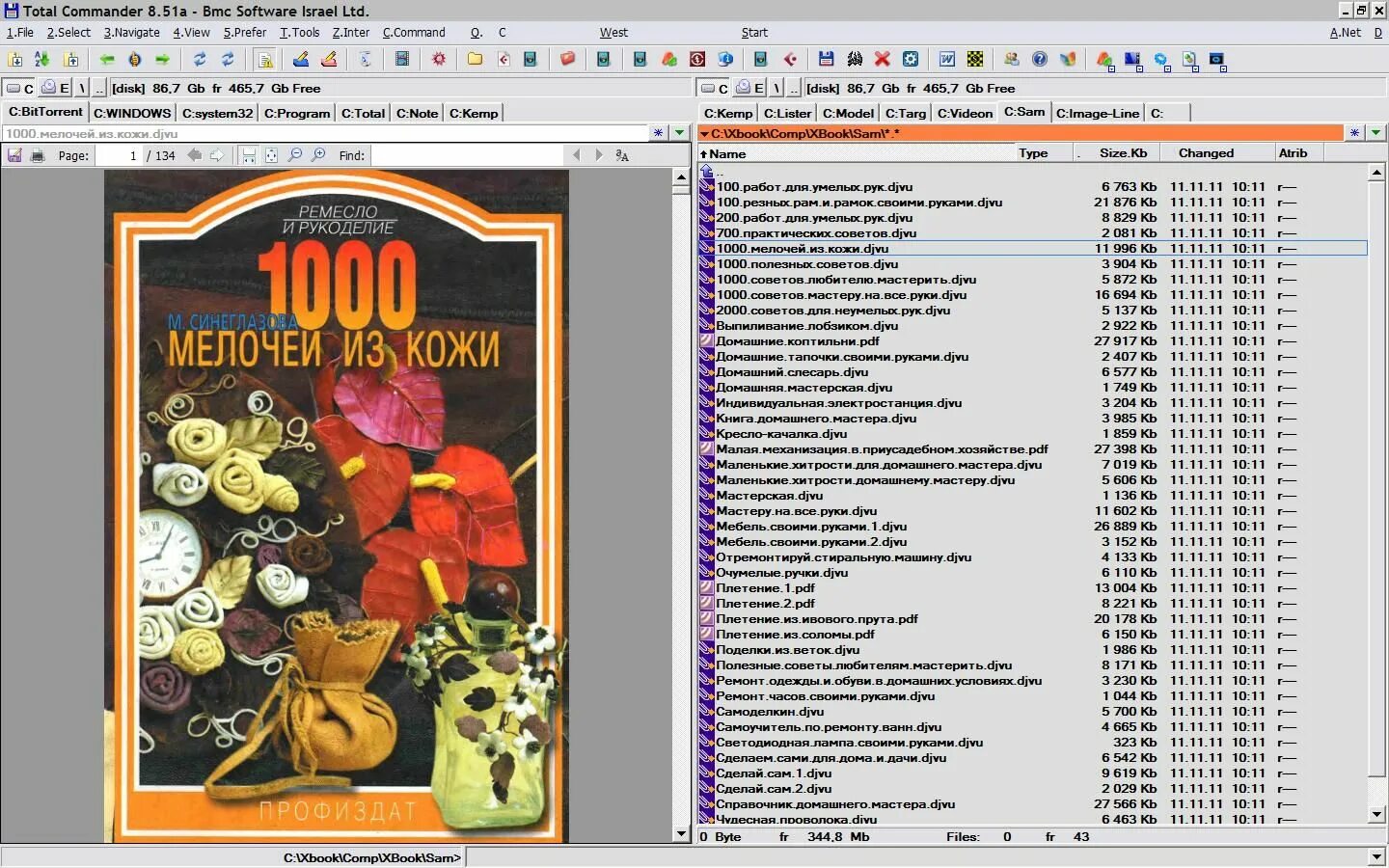Click the red X delete toolbar icon
Viewport: 1389px width, 868px height.
tap(882, 60)
